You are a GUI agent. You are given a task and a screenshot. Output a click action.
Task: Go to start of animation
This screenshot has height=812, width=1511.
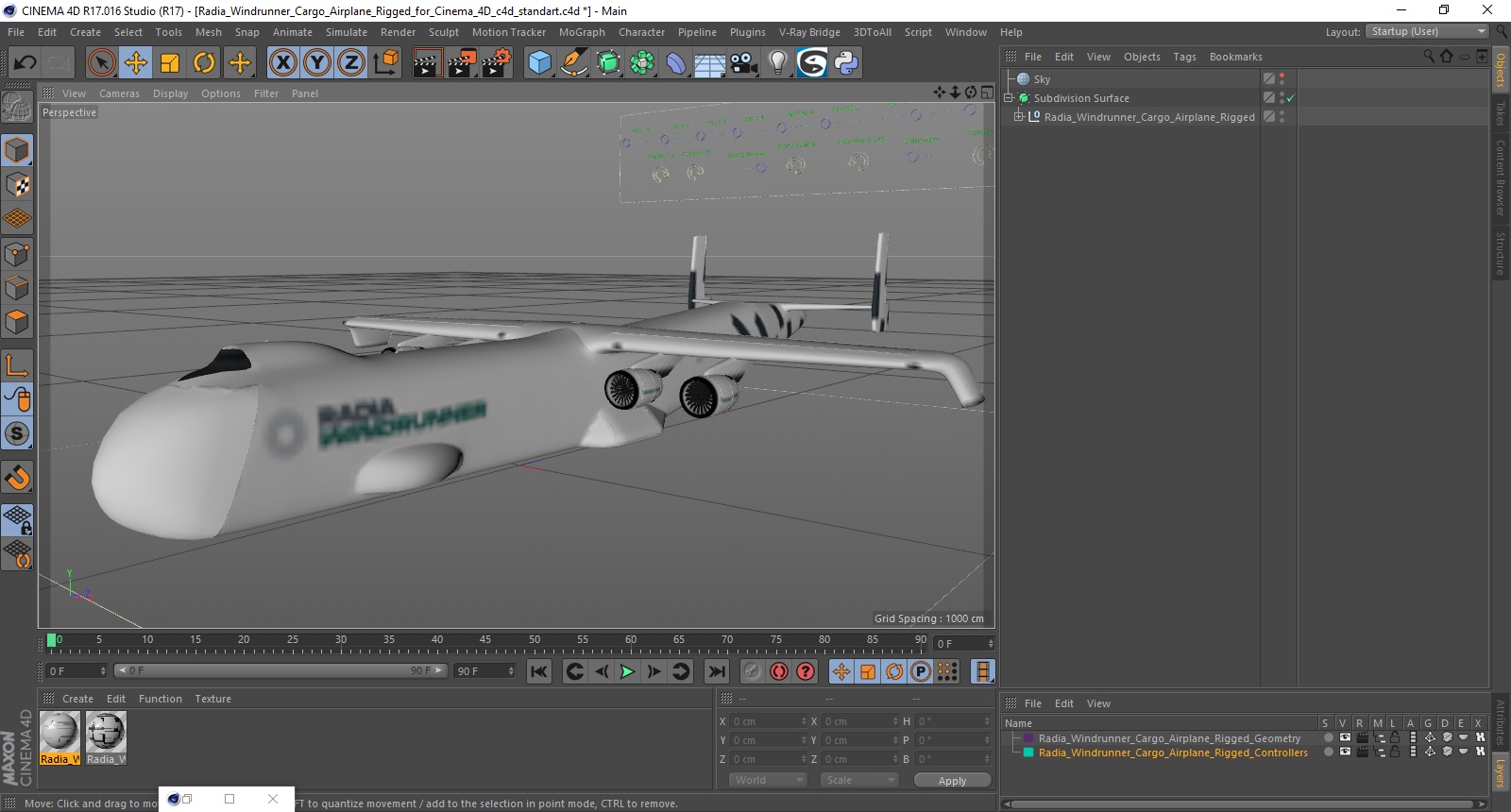pyautogui.click(x=539, y=671)
